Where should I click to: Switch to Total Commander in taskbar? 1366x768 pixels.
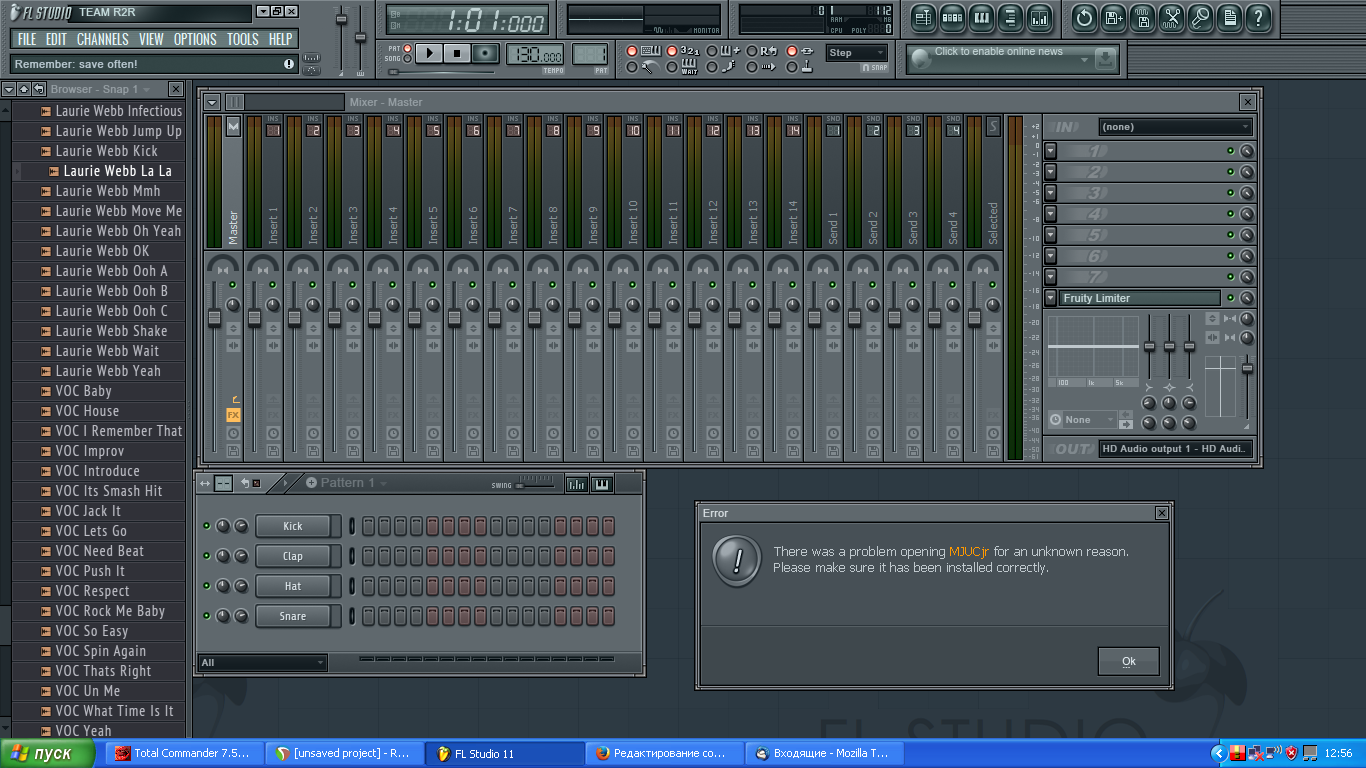[x=185, y=753]
